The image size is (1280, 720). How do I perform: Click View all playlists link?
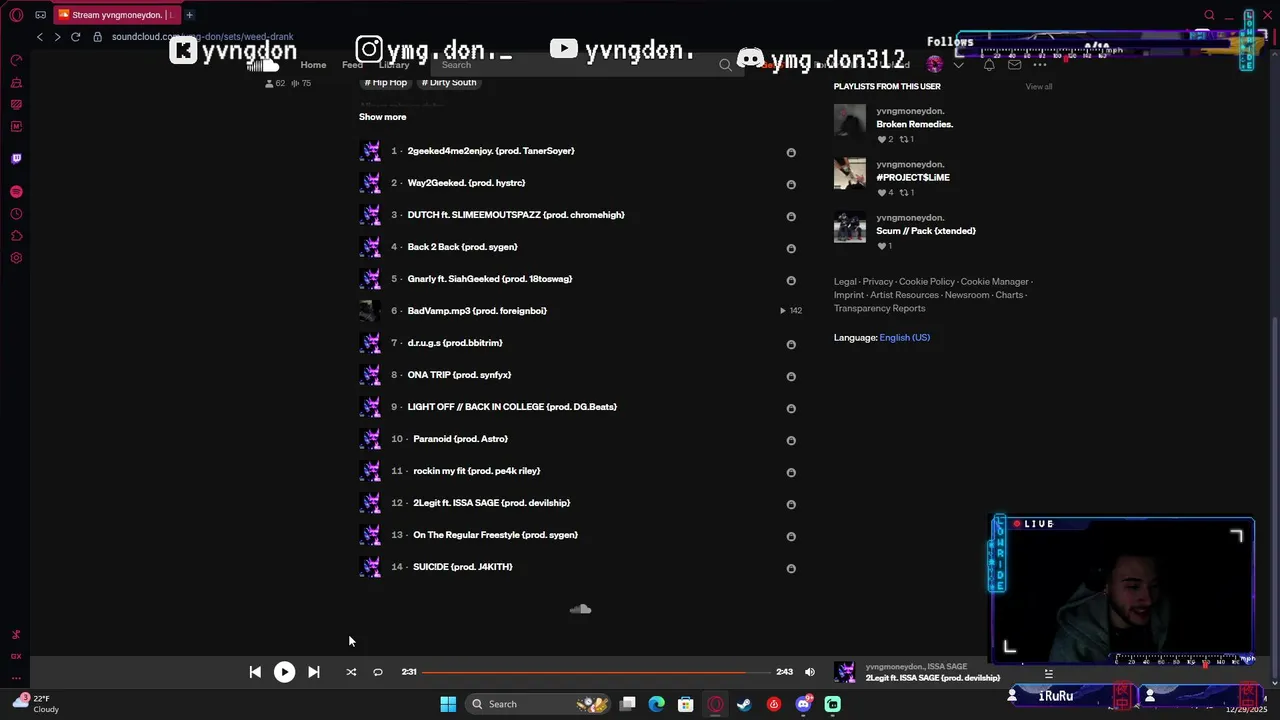tap(1039, 87)
